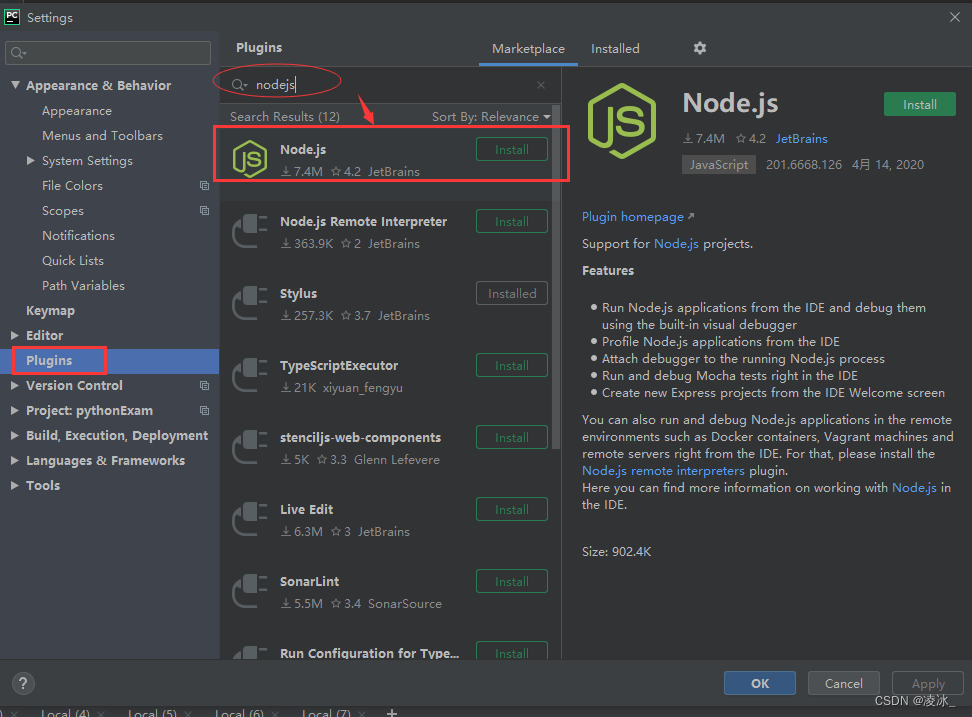
Task: Click the plugin results list scrollbar
Action: tap(555, 278)
